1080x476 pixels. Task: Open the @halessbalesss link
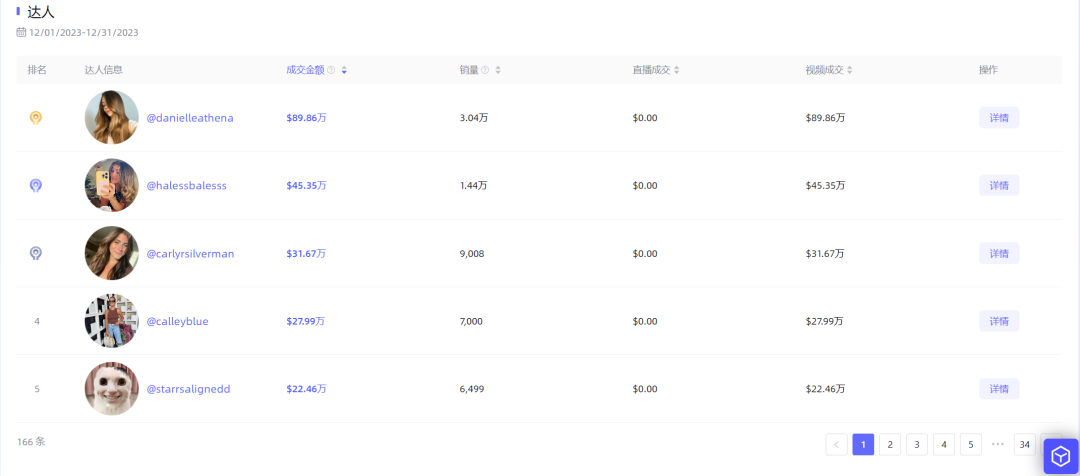tap(187, 185)
